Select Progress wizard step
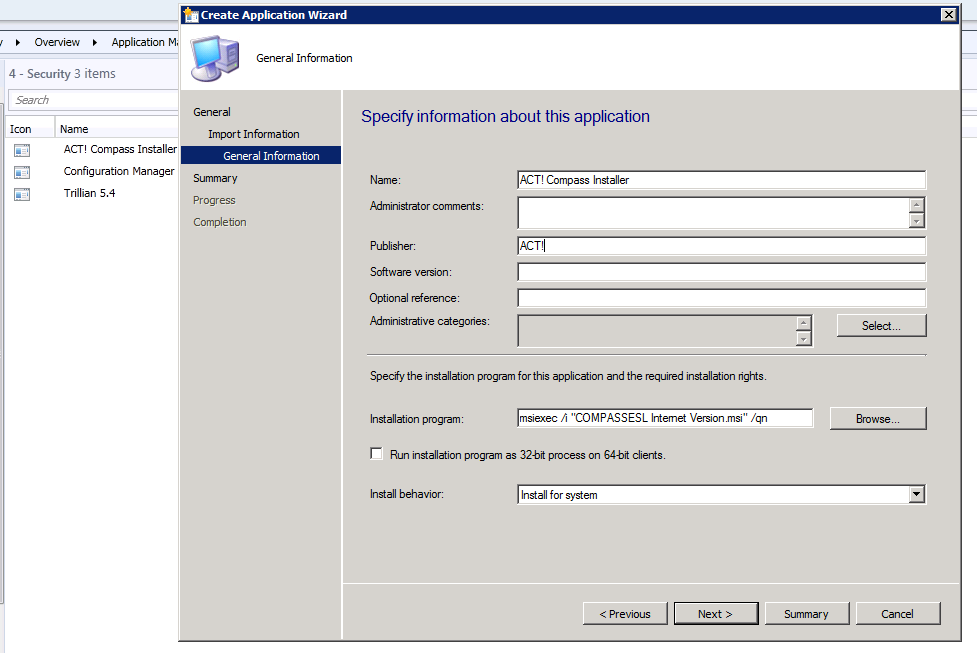This screenshot has width=977, height=653. (214, 200)
